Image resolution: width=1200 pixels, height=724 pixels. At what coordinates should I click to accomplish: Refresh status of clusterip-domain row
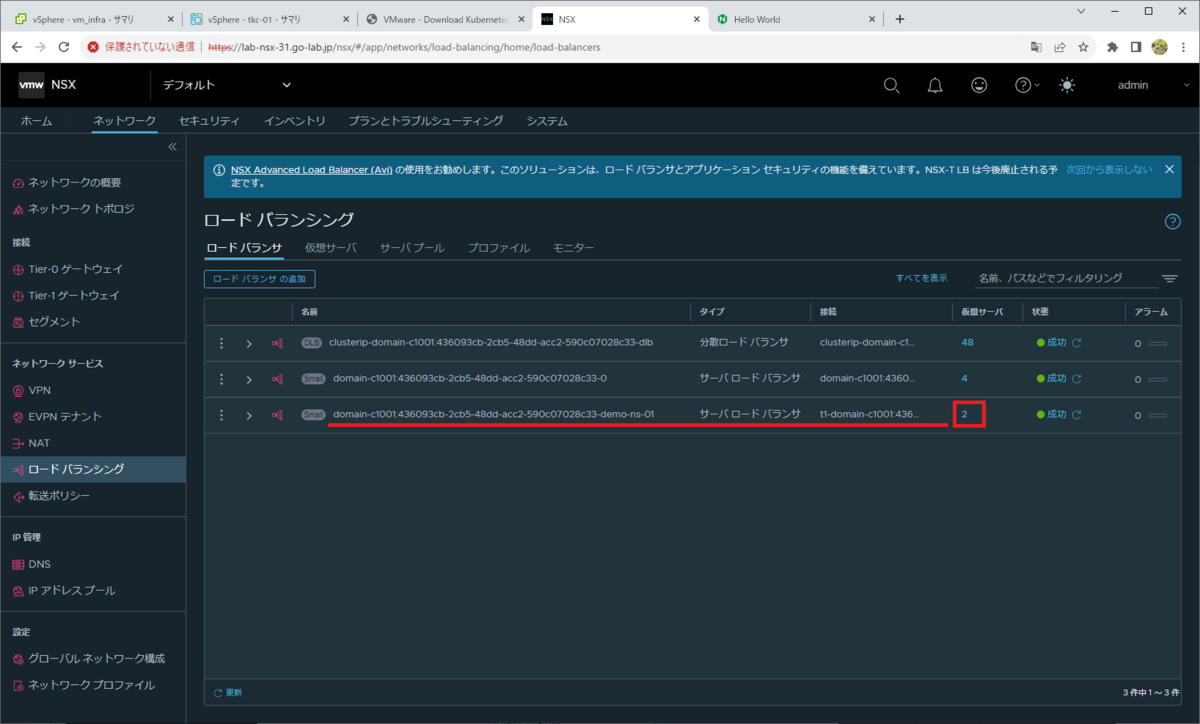1077,343
